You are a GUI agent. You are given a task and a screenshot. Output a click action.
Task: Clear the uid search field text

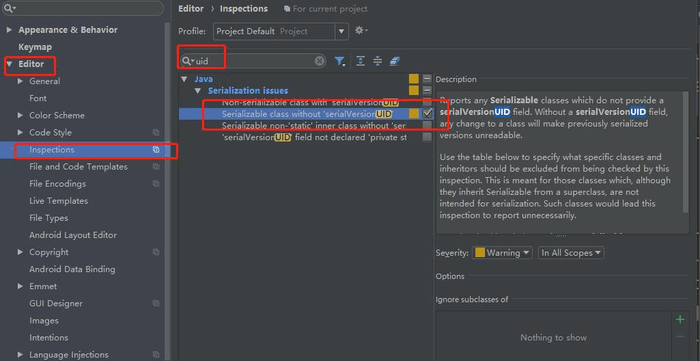point(320,61)
